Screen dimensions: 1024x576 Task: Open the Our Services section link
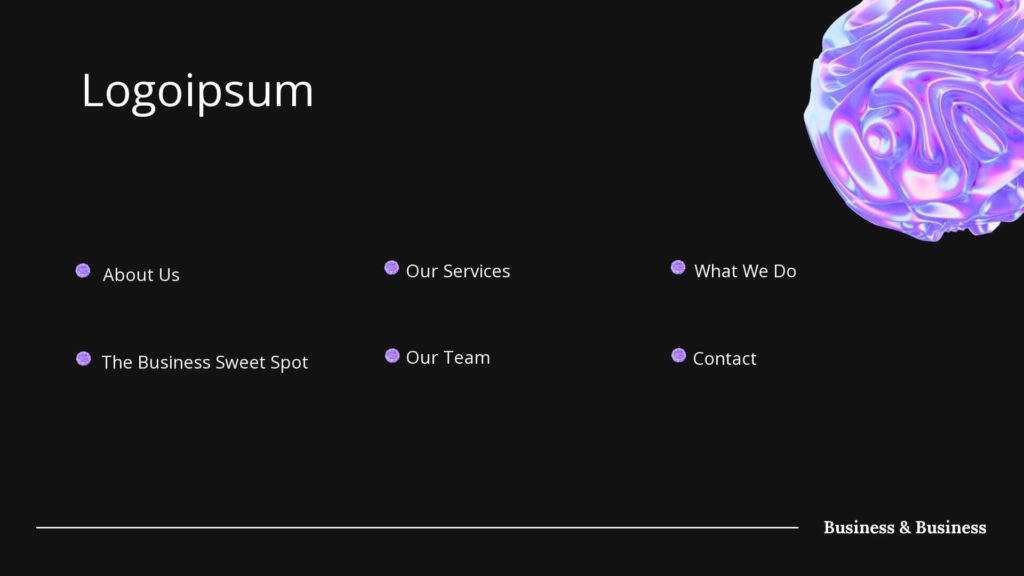click(x=458, y=271)
